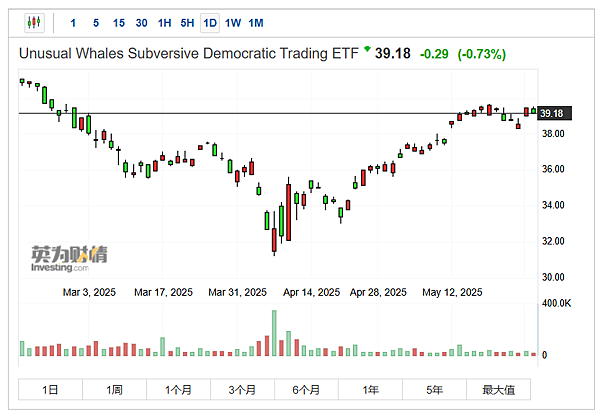Click the Apr 14, 2025 date label
Viewport: 600px width, 419px height.
[x=311, y=292]
